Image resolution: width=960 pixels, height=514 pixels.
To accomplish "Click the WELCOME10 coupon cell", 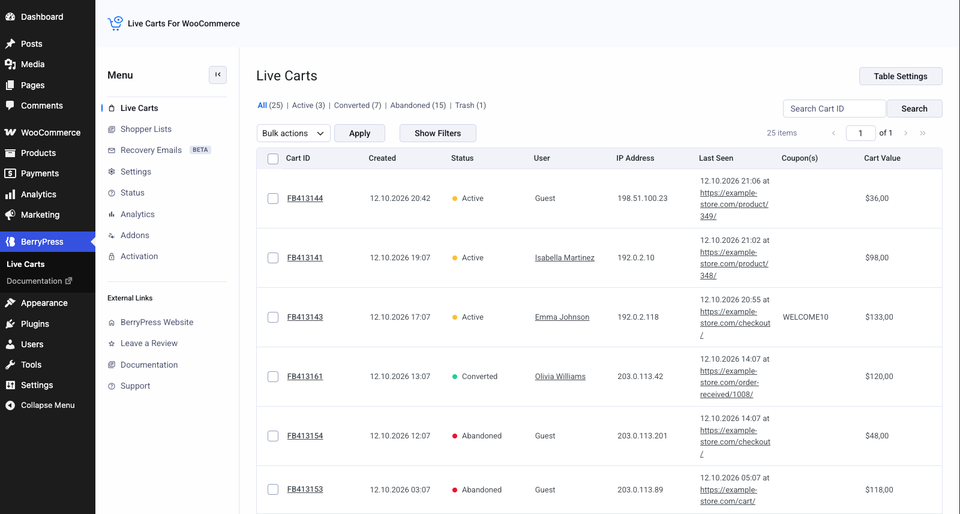I will point(805,317).
